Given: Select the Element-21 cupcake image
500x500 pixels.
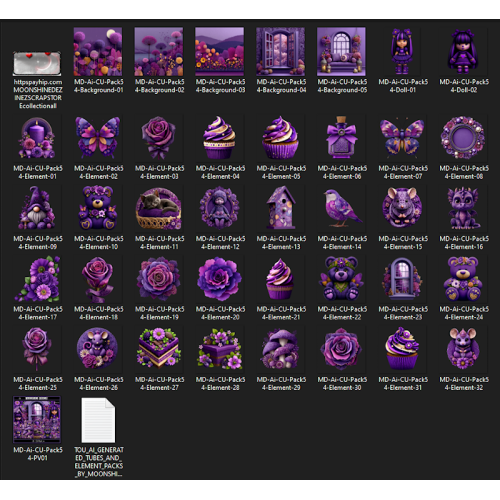Looking at the screenshot, I should [280, 279].
